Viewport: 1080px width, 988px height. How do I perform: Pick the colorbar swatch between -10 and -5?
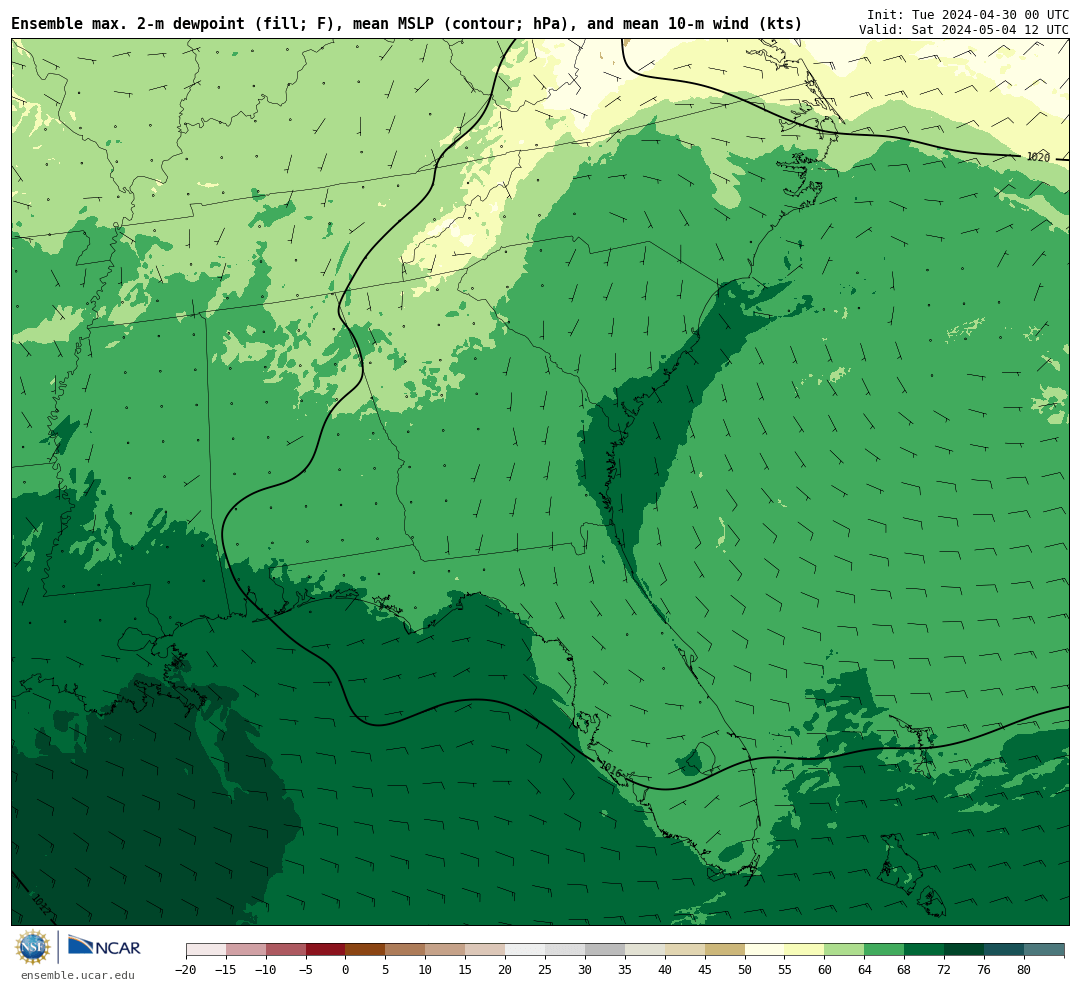[x=286, y=950]
